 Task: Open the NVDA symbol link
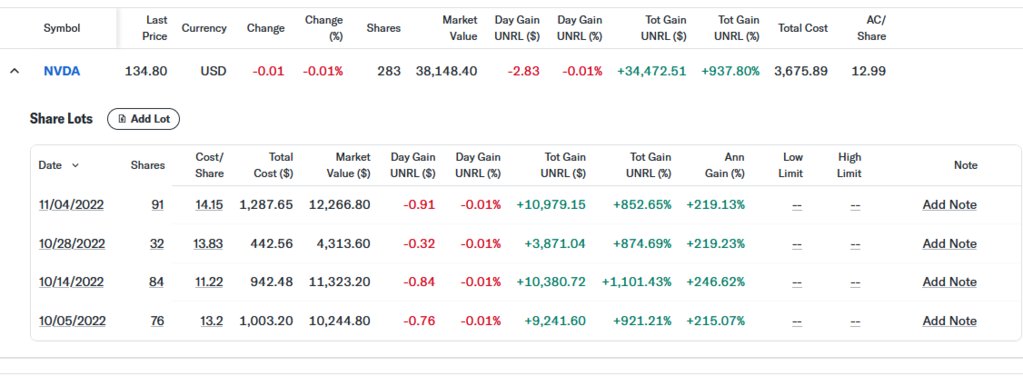click(62, 71)
